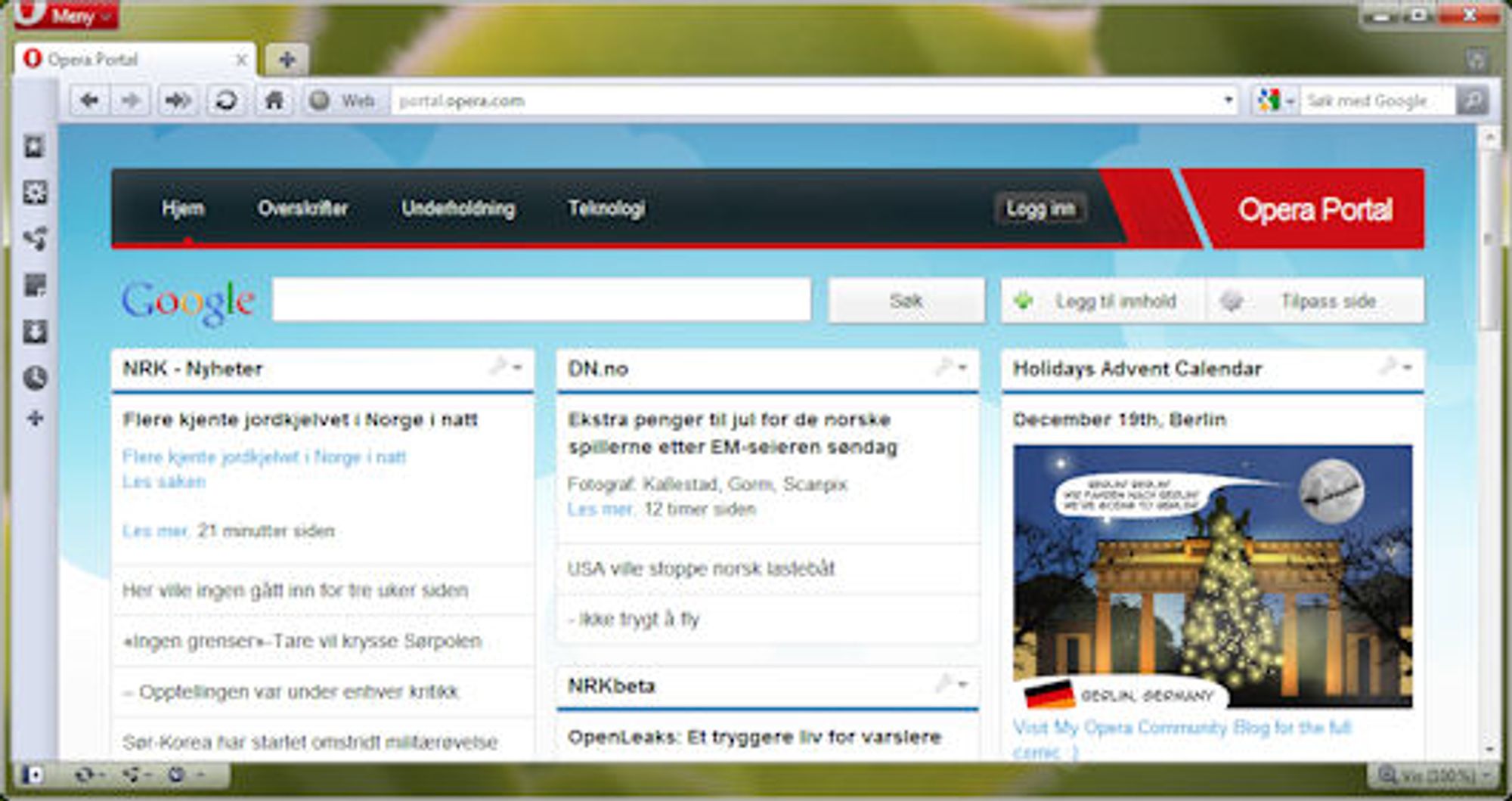Image resolution: width=1512 pixels, height=801 pixels.
Task: Select the Opera Portal tab
Action: 135,59
